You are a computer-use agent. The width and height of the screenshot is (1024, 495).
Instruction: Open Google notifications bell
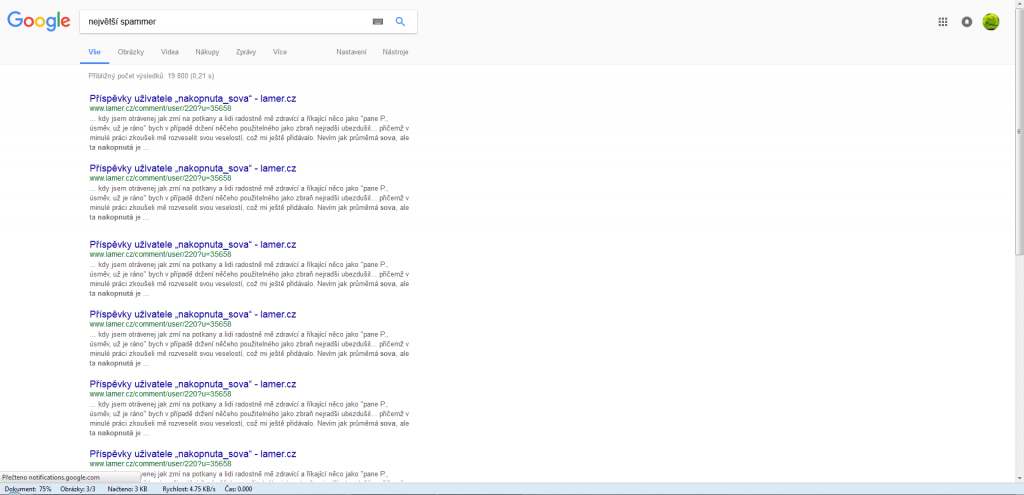pyautogui.click(x=967, y=22)
